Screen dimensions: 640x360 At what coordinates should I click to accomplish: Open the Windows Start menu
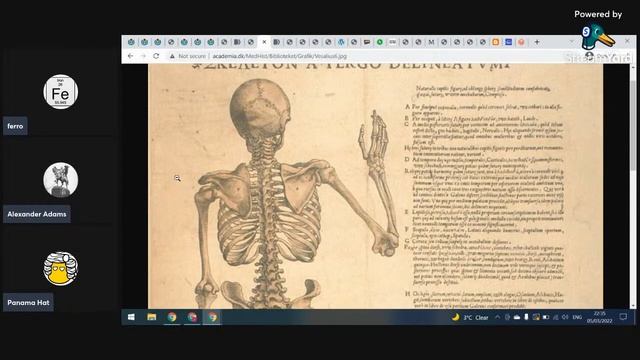[x=131, y=317]
